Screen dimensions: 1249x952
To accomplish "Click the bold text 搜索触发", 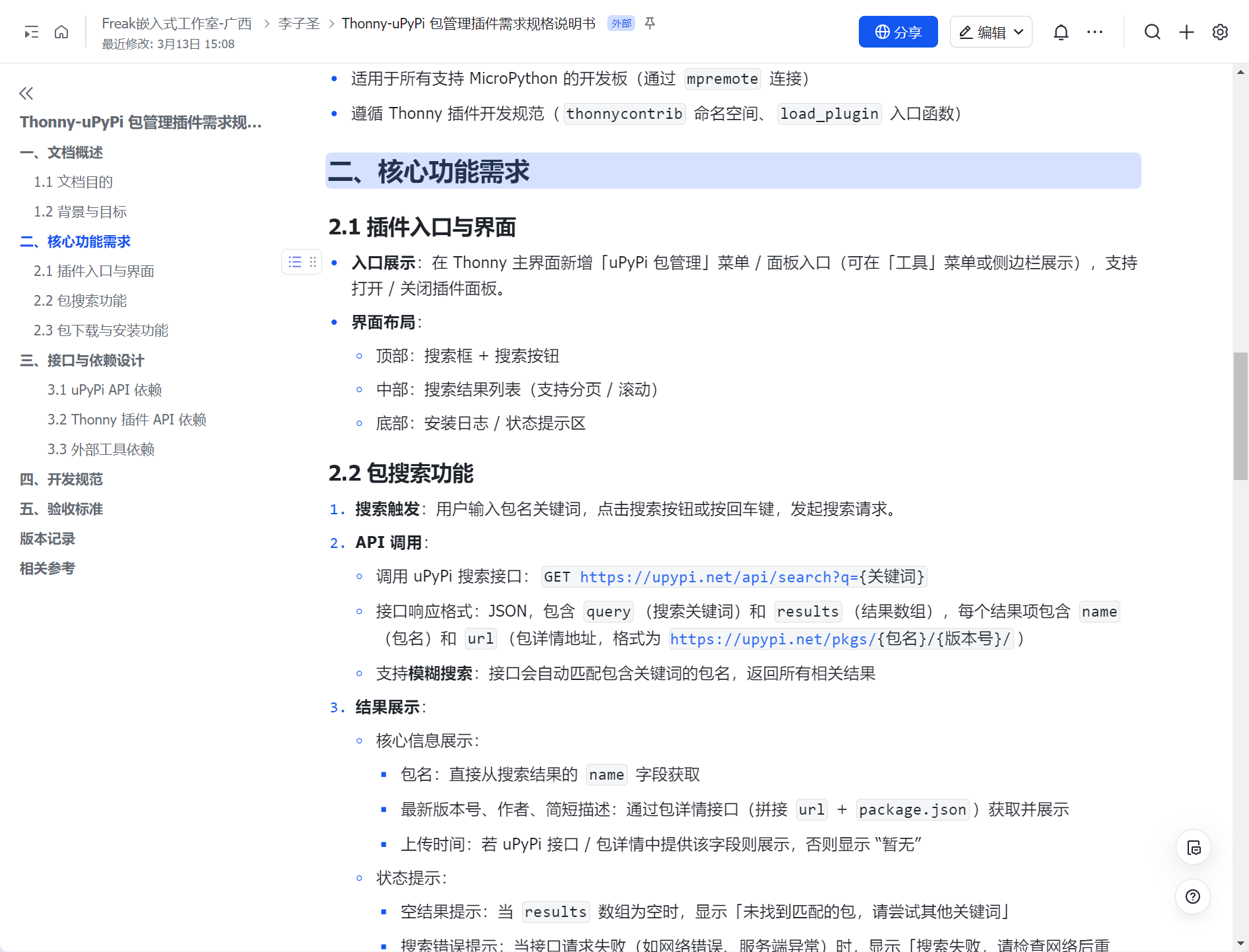I will [x=388, y=509].
